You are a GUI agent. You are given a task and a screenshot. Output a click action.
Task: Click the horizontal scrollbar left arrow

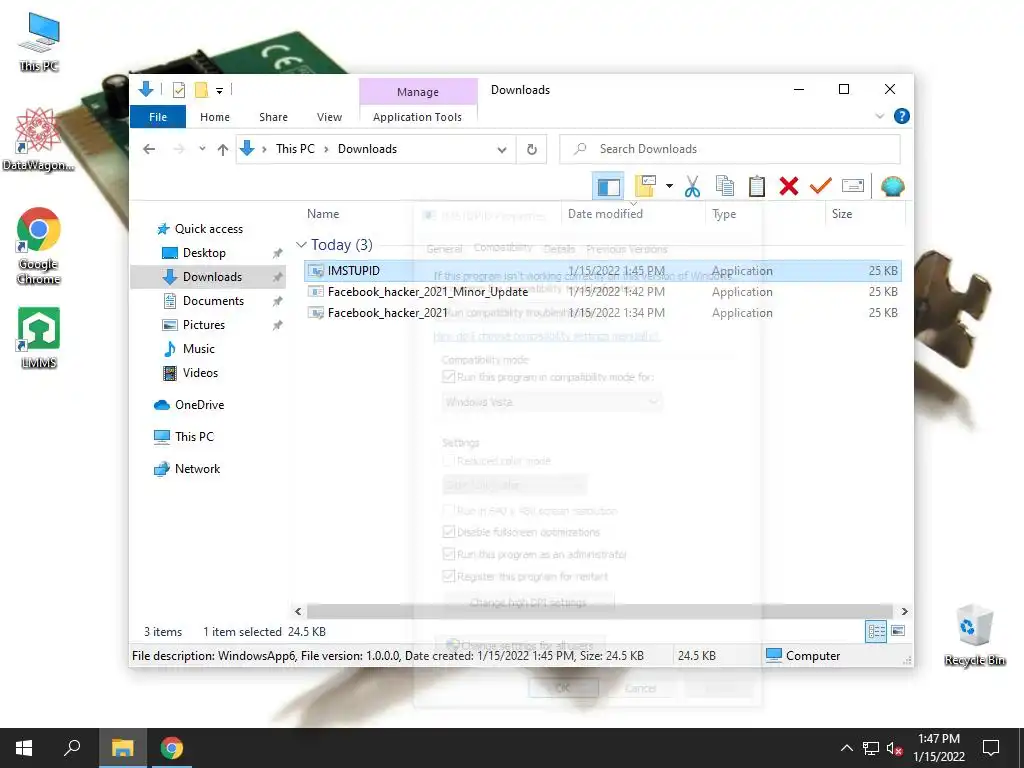298,611
